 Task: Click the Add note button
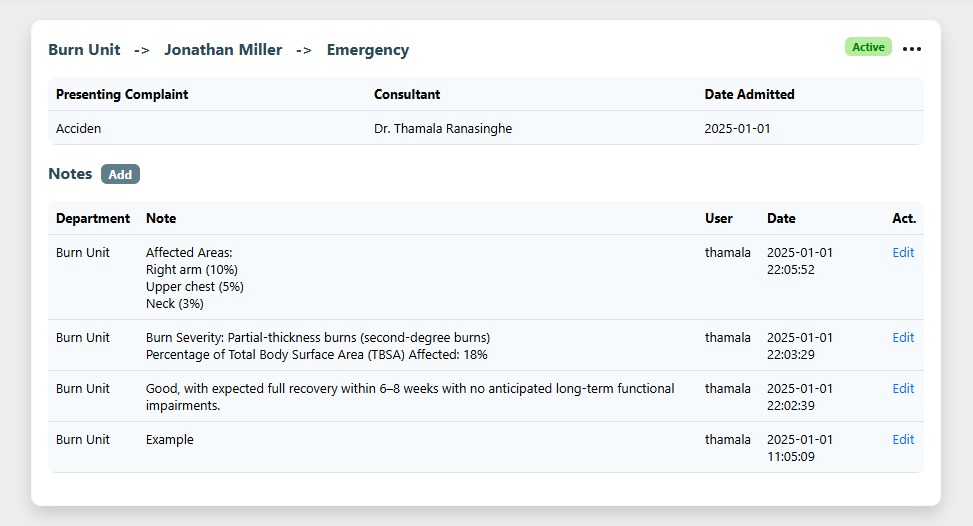120,174
